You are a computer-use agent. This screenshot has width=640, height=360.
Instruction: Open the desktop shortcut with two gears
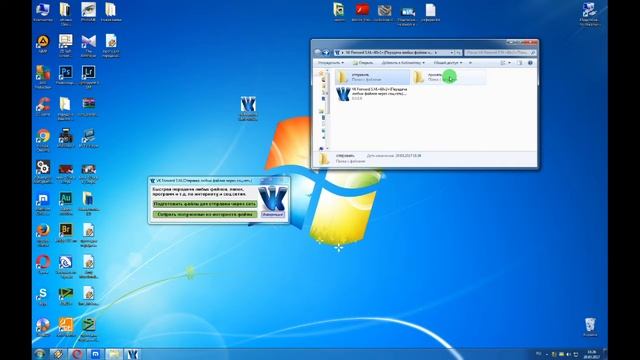[x=43, y=171]
